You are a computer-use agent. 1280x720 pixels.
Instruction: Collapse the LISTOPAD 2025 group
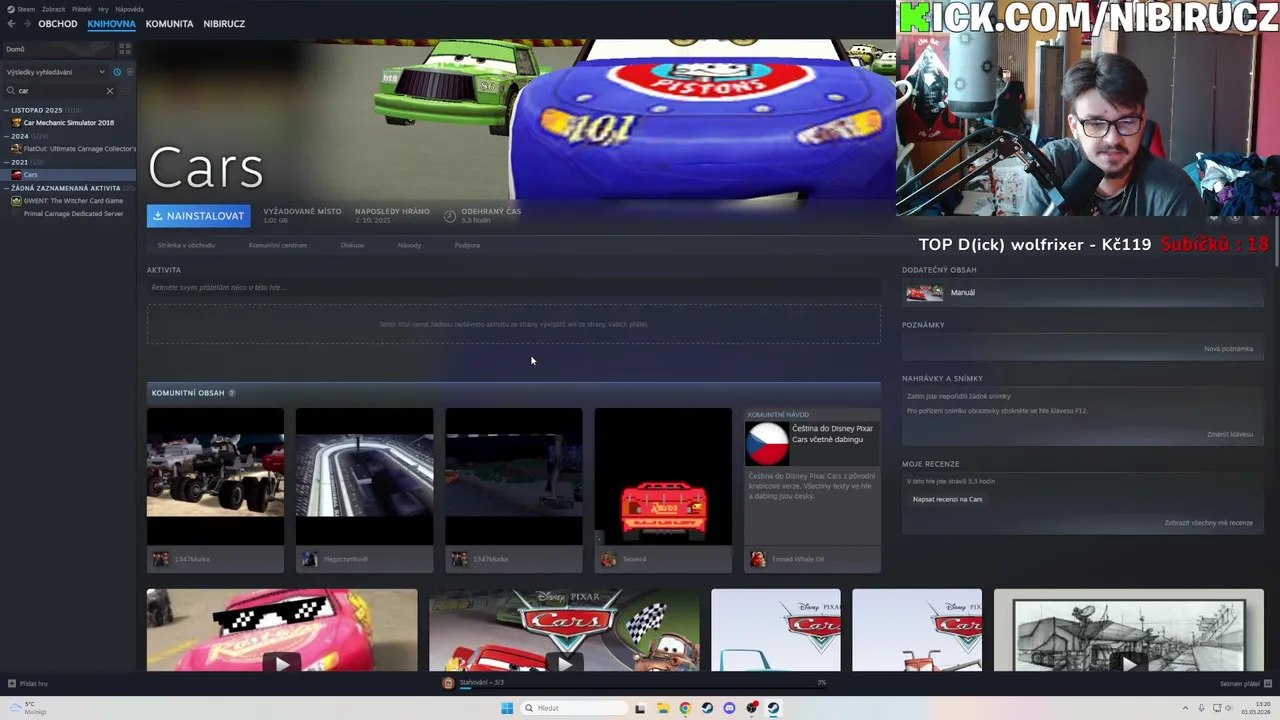[7, 110]
